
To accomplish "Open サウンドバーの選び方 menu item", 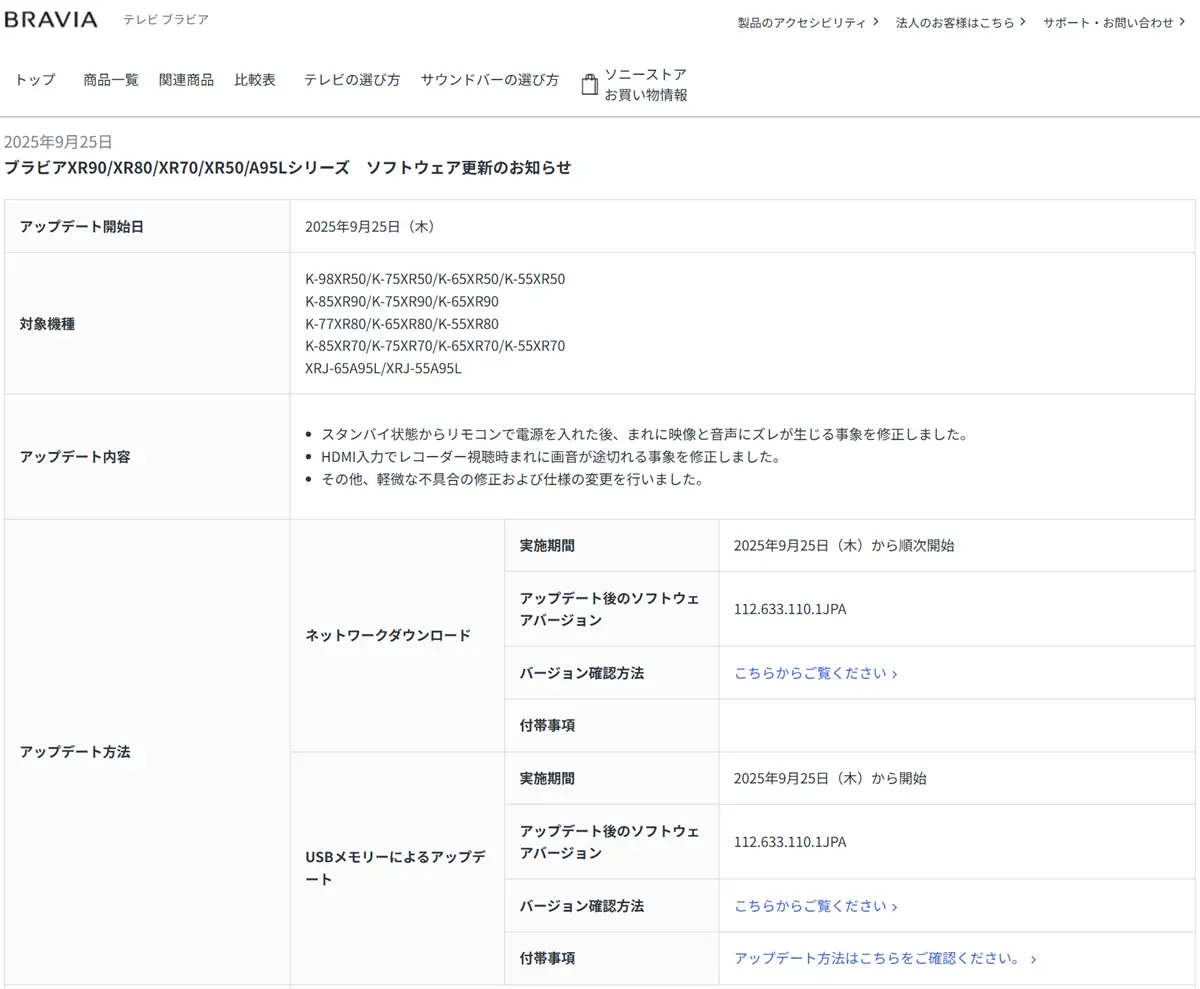I will click(x=490, y=80).
